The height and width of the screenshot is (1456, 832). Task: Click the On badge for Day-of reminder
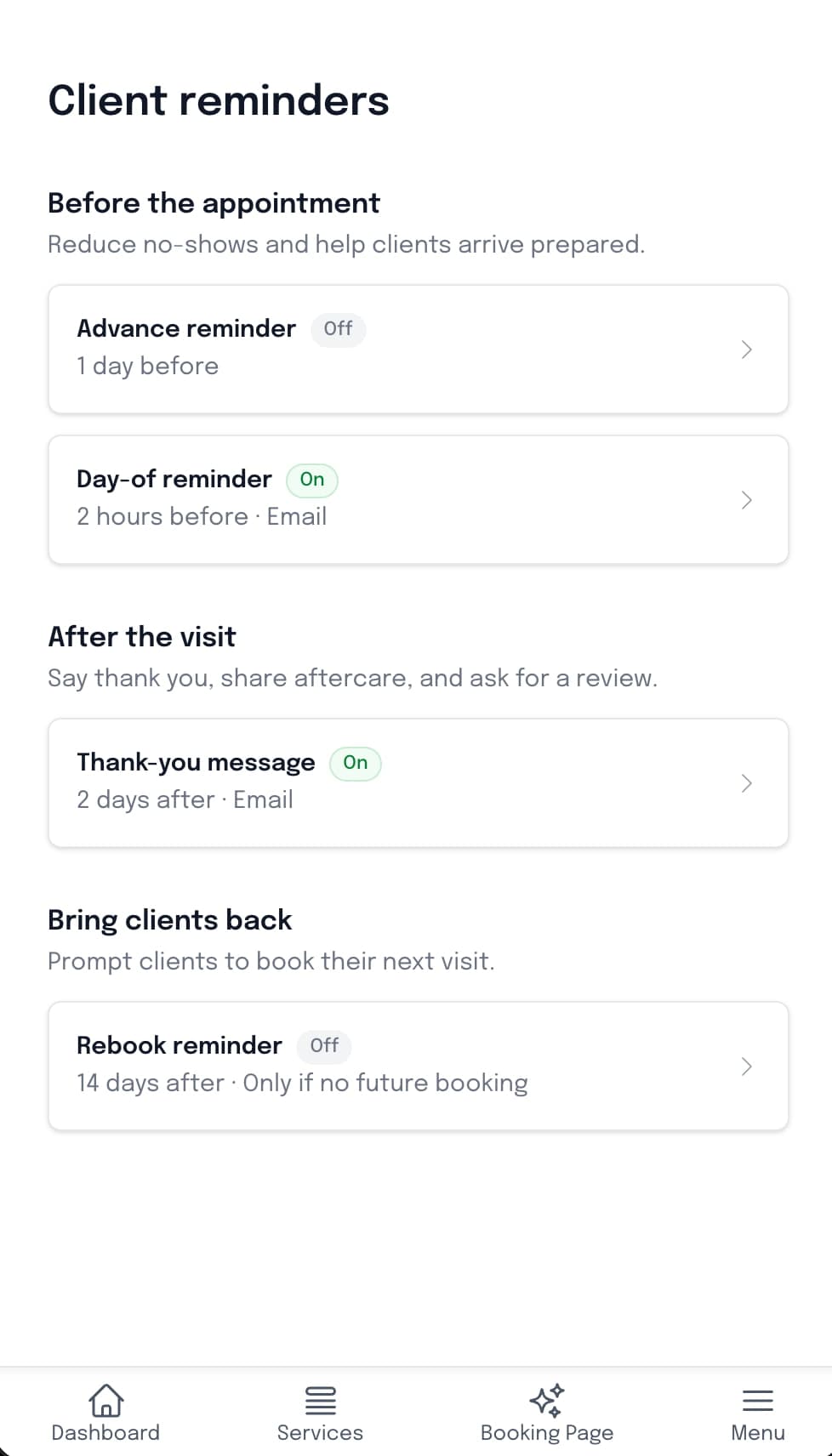pos(311,481)
